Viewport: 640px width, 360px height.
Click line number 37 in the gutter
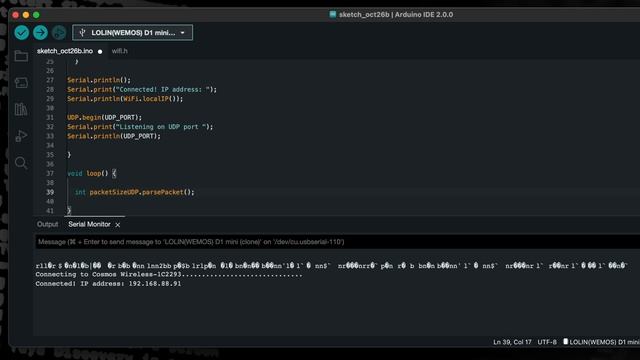pyautogui.click(x=50, y=173)
